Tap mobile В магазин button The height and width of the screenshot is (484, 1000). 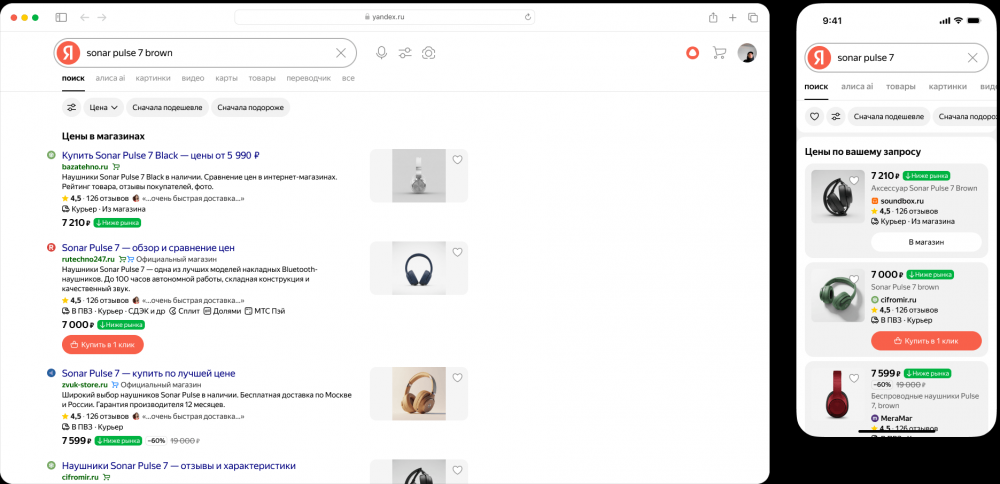(926, 242)
